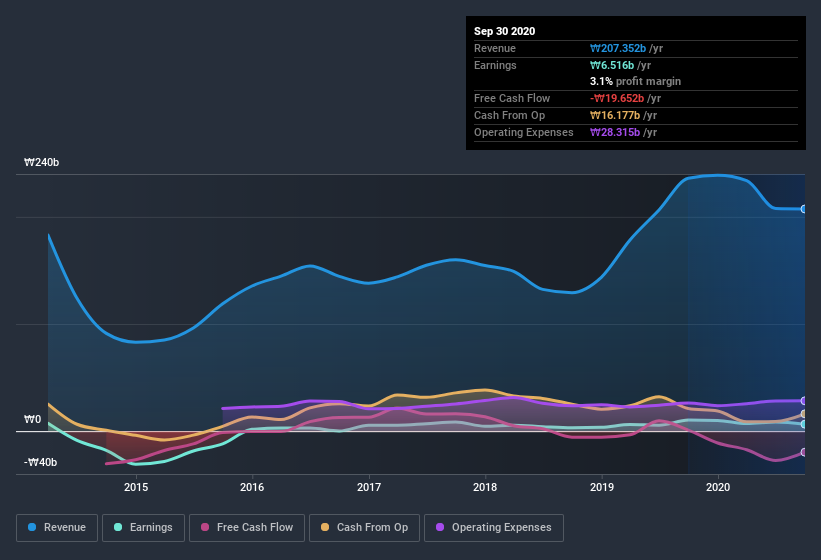Click the Cash From Op orange endpoint marker
The image size is (821, 560).
[x=803, y=414]
